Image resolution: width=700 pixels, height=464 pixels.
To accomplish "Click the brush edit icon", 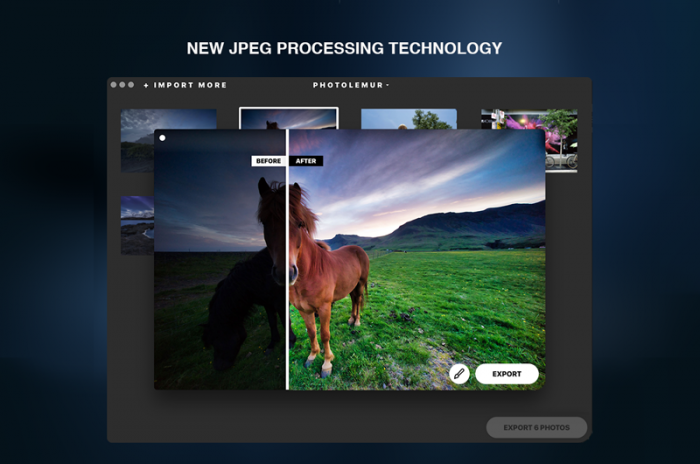I will tap(459, 374).
